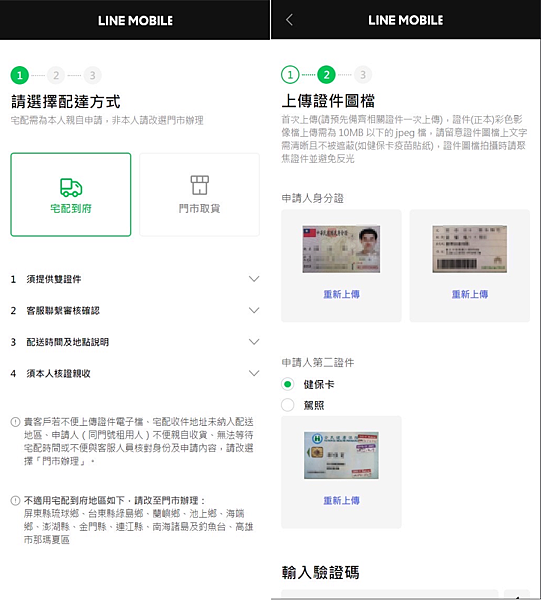This screenshot has width=541, height=600.
Task: Click the LINE MOBILE title on left screen
Action: click(x=135, y=20)
